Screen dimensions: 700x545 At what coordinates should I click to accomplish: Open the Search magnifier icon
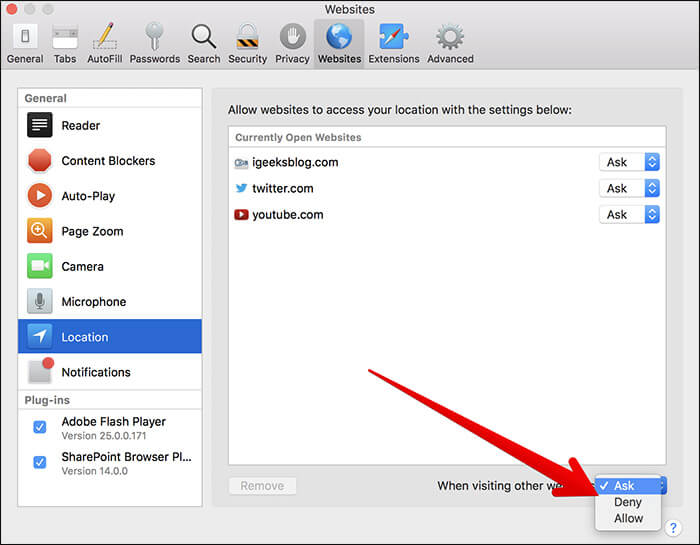(204, 36)
